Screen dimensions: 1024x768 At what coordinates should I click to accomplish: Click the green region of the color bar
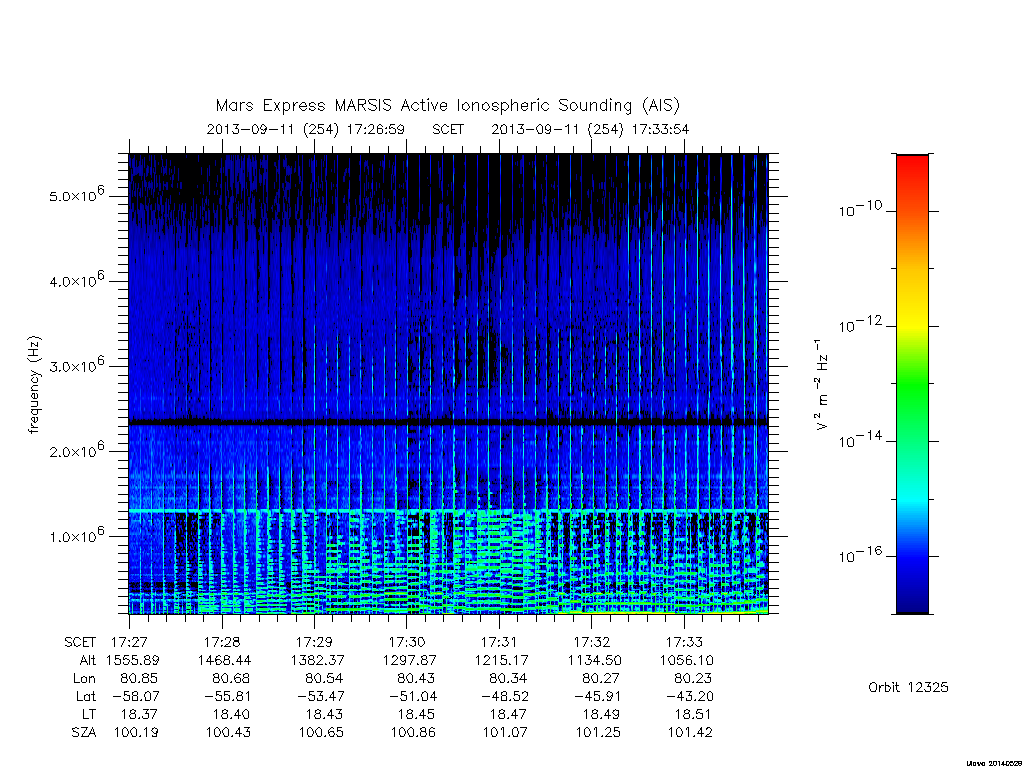point(912,385)
